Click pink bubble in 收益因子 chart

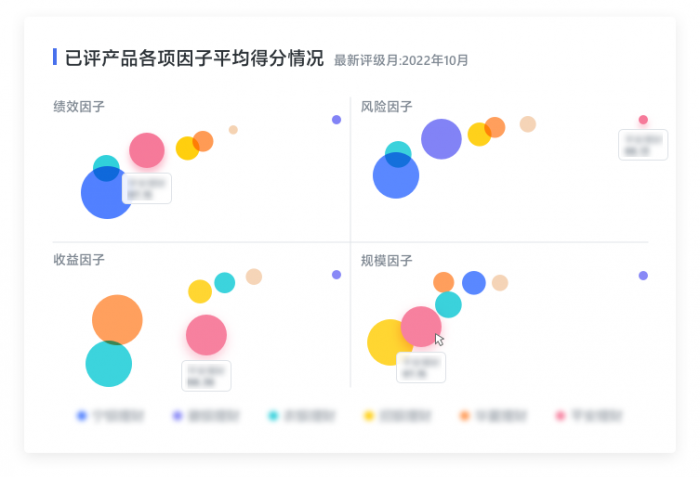coord(206,335)
